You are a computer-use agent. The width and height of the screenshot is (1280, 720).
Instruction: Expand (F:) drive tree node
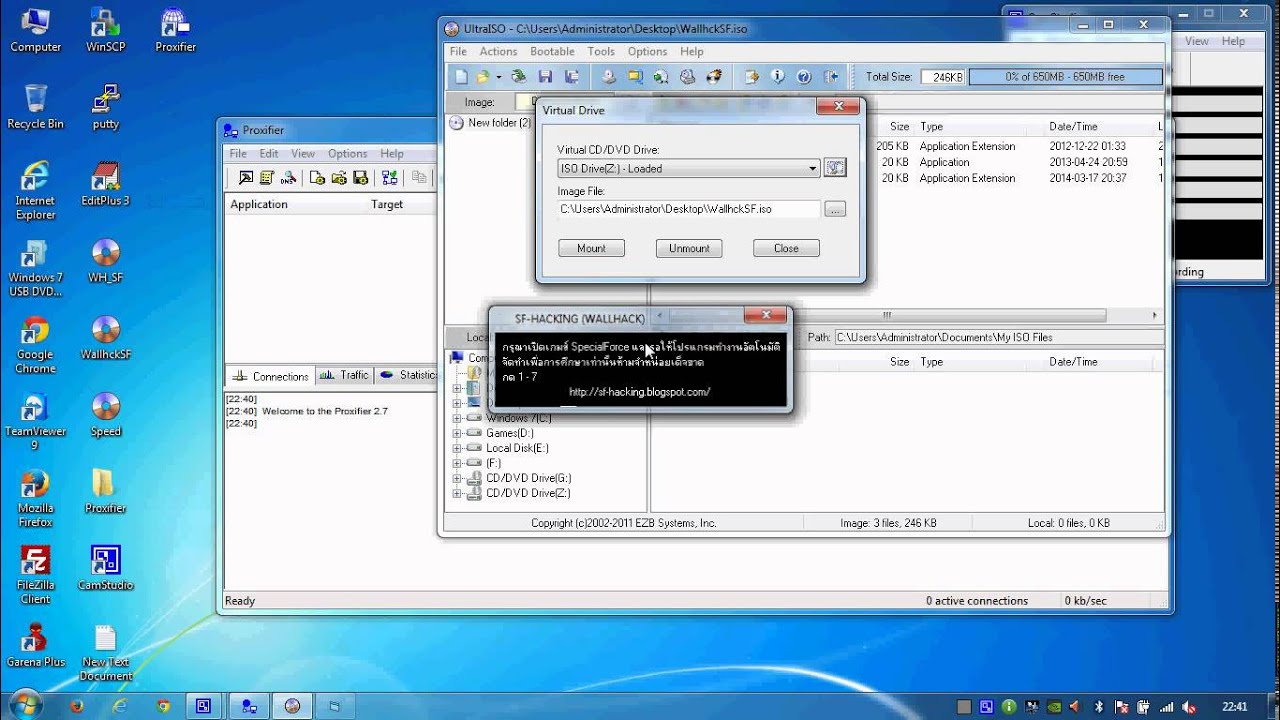click(458, 463)
